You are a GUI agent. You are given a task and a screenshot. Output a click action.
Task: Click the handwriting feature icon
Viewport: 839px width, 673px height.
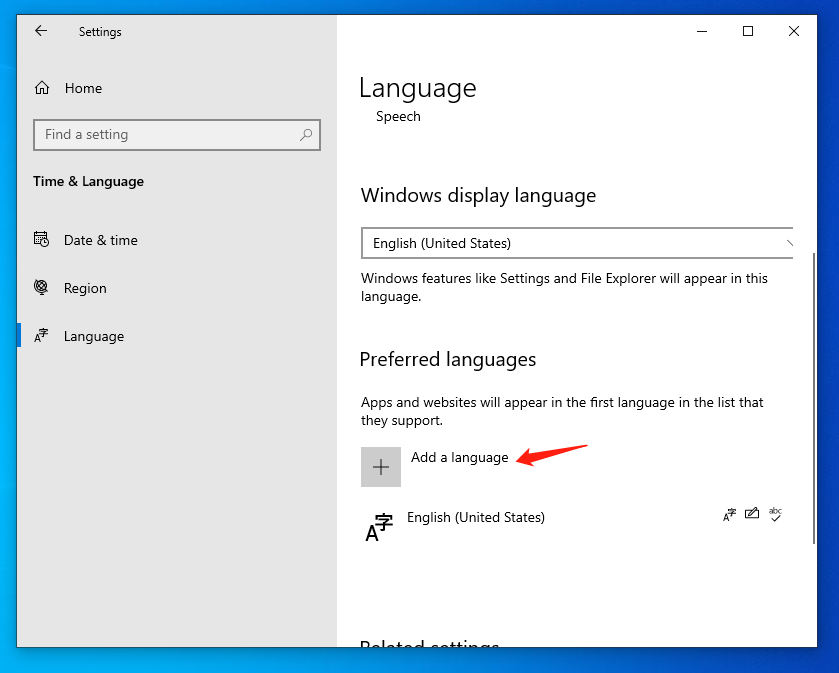tap(751, 514)
